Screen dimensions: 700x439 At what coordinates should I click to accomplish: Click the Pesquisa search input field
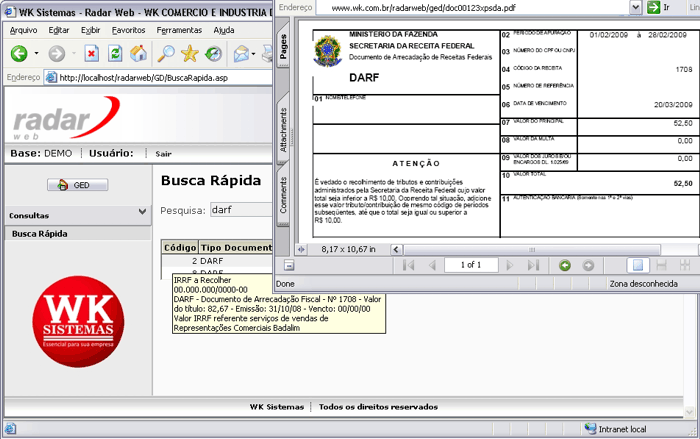click(240, 211)
